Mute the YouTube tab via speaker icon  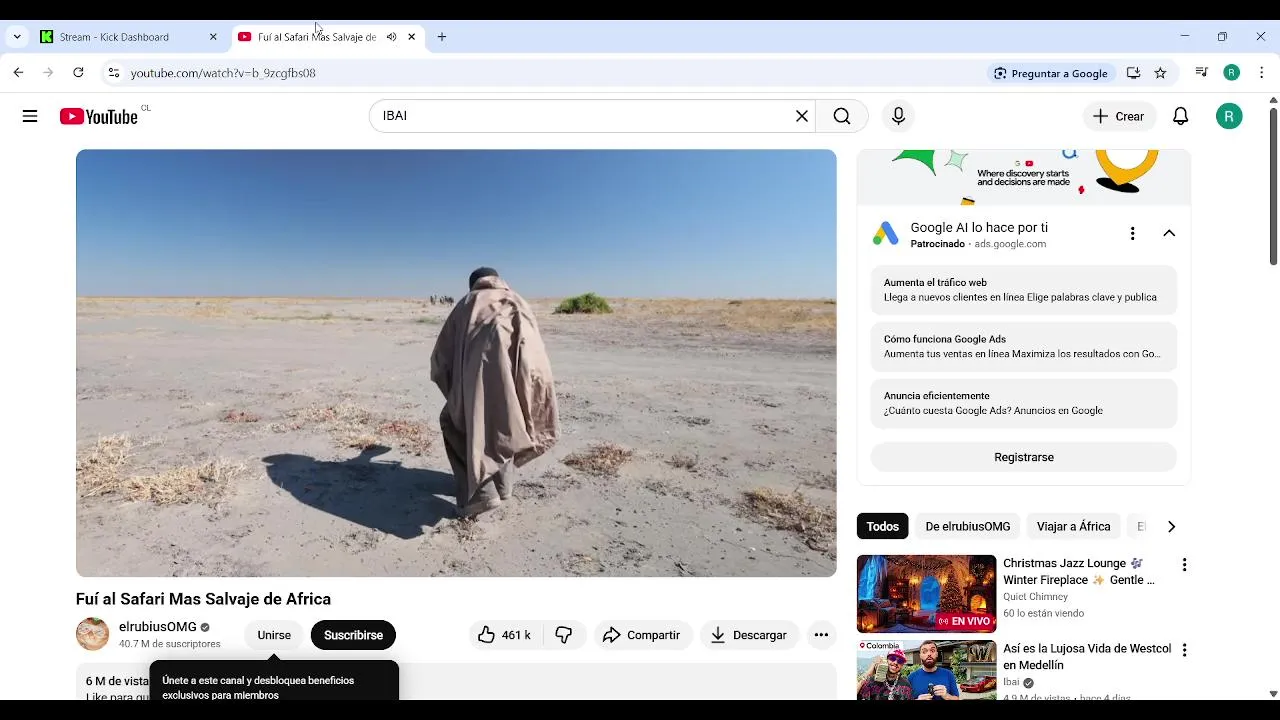(x=392, y=37)
